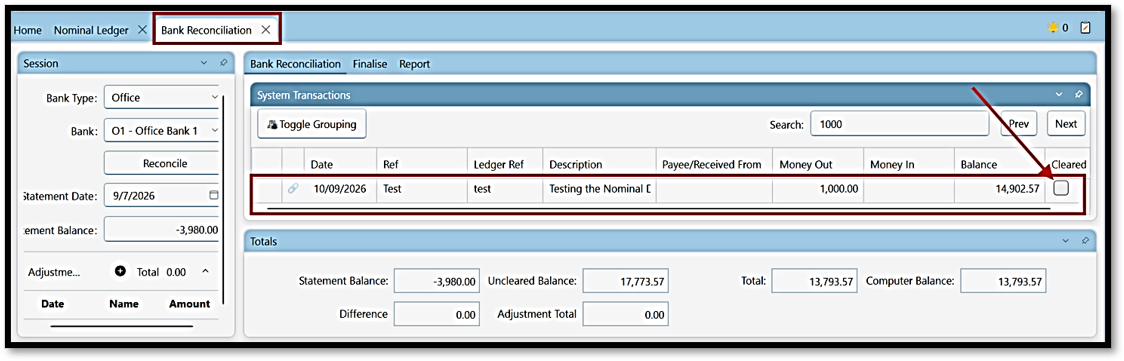Viewport: 1124px width, 361px height.
Task: Close the Nominal Ledger tab
Action: [x=141, y=30]
